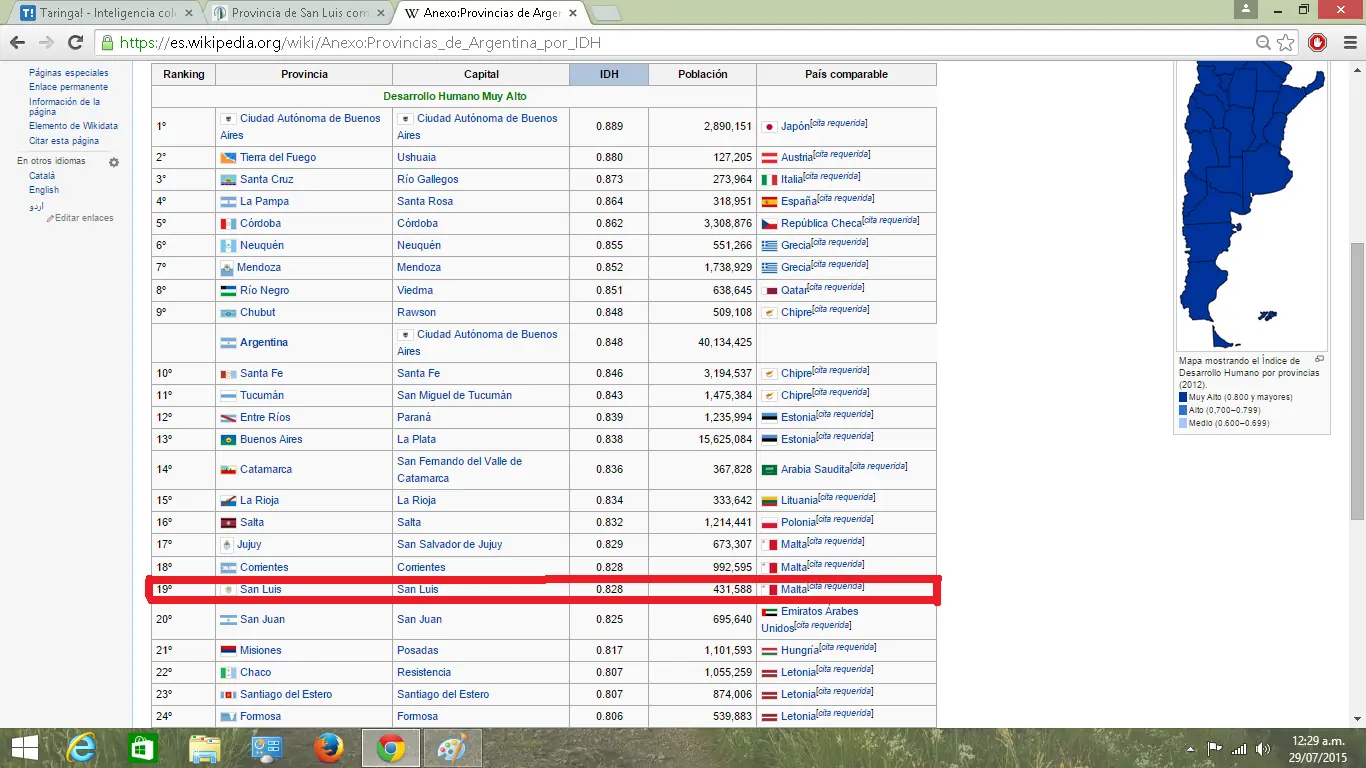The width and height of the screenshot is (1366, 768).
Task: Open the blue Argentina HDI map image
Action: pos(1252,205)
